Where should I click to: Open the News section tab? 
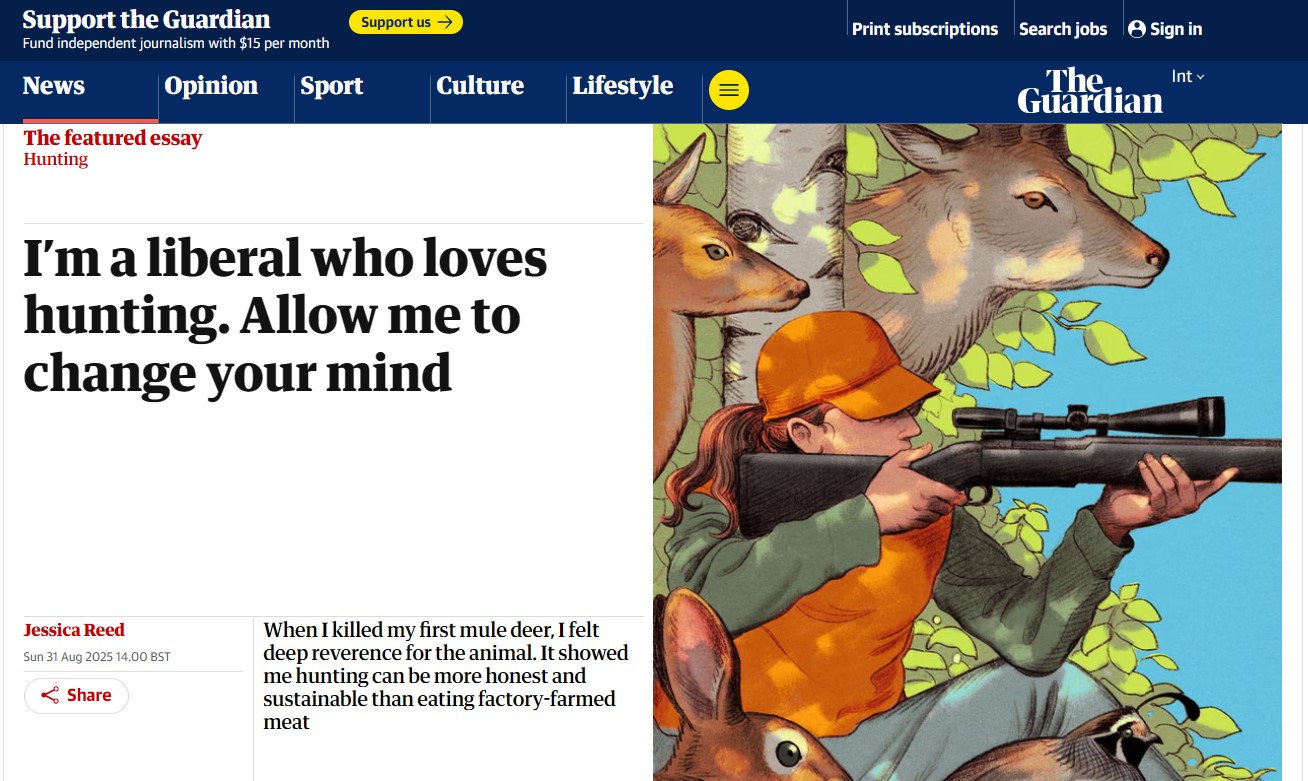click(54, 86)
